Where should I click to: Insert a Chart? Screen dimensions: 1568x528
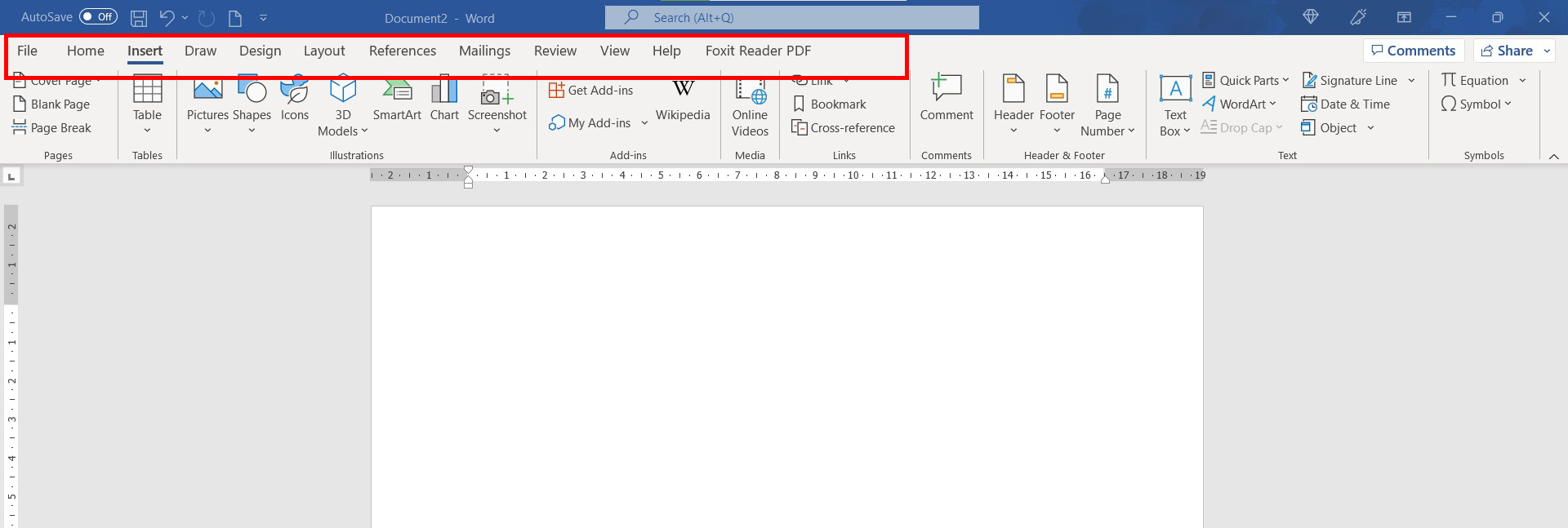[444, 100]
